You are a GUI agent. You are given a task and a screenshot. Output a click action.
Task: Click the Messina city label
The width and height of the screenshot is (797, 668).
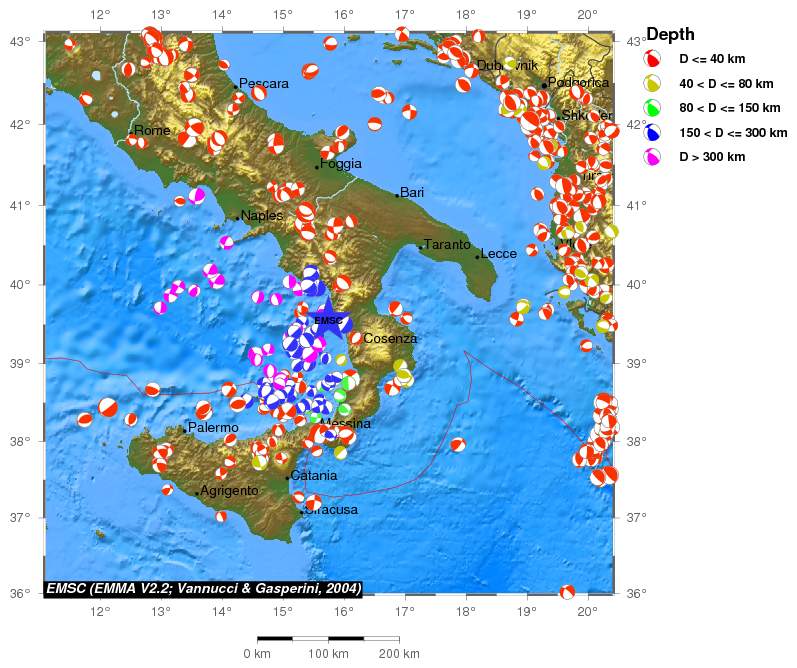point(346,423)
